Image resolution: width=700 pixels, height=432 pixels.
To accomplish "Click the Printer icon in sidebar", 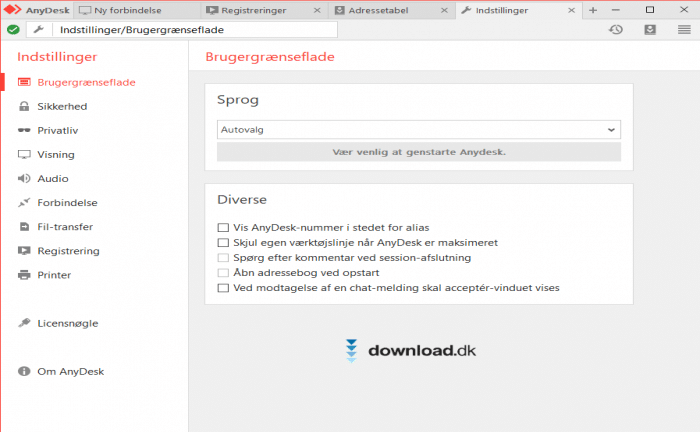I will (x=24, y=275).
